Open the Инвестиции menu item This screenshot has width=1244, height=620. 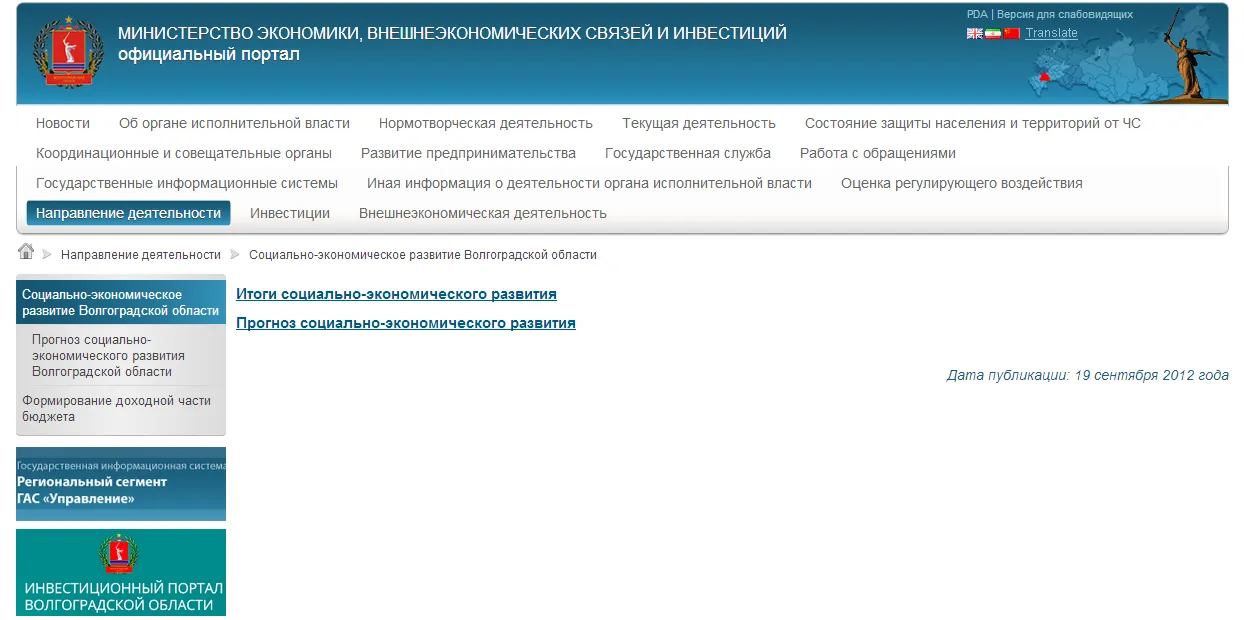tap(290, 213)
